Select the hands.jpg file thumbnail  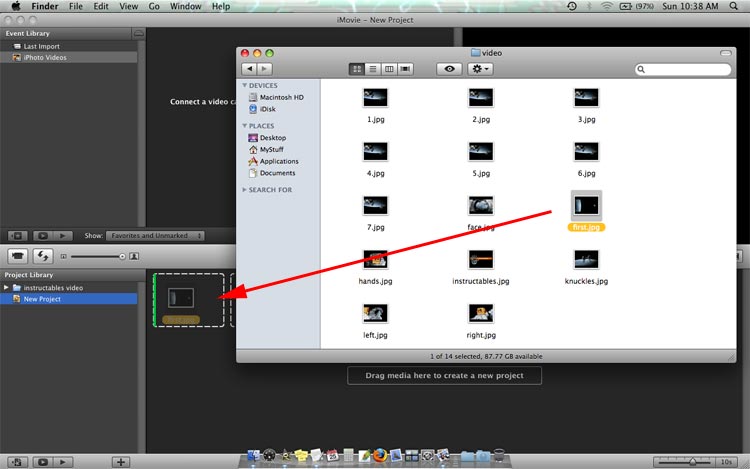point(375,260)
